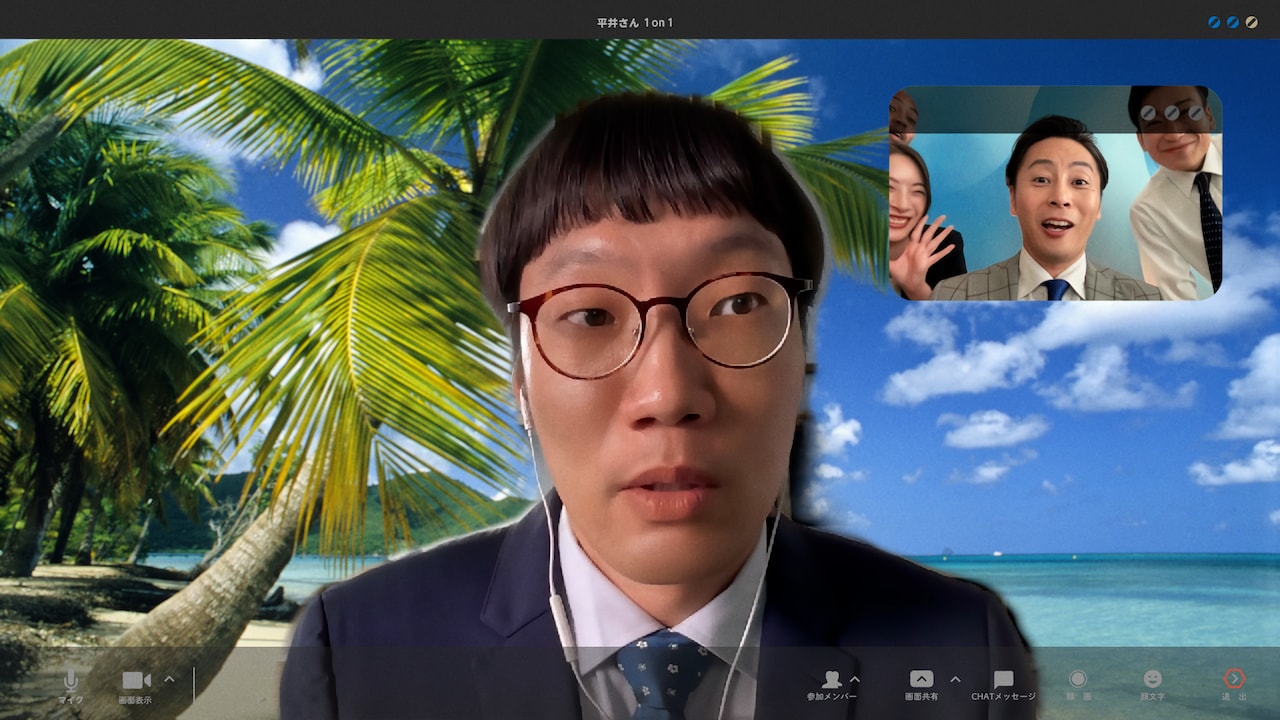Screen dimensions: 1280x720
Task: Click the meeting title 平井さん 1 on 1
Action: (635, 22)
